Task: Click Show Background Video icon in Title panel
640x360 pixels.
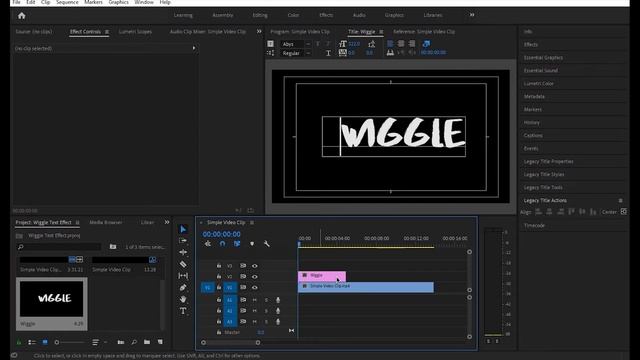Action: tap(426, 44)
